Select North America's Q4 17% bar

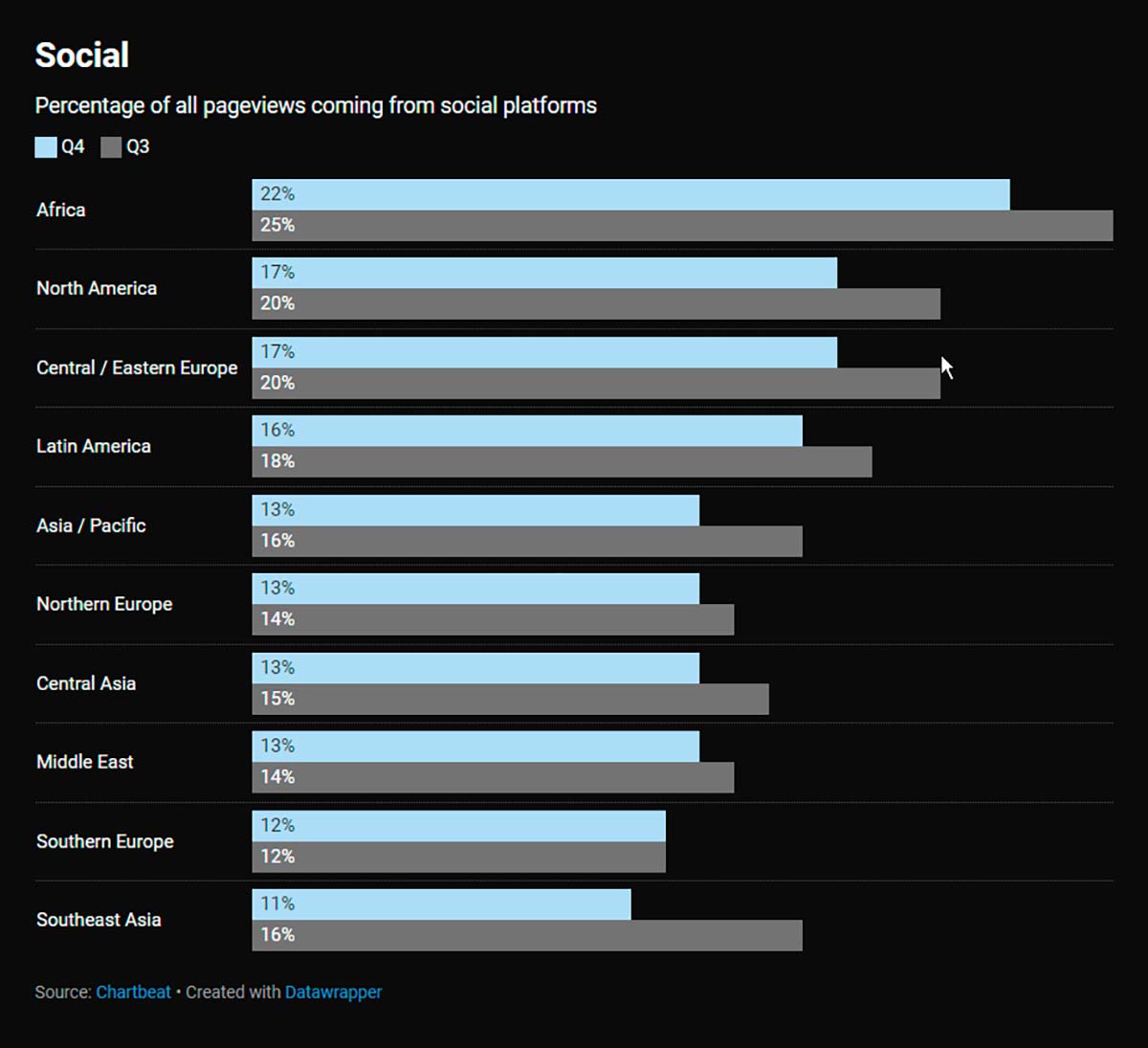click(544, 273)
